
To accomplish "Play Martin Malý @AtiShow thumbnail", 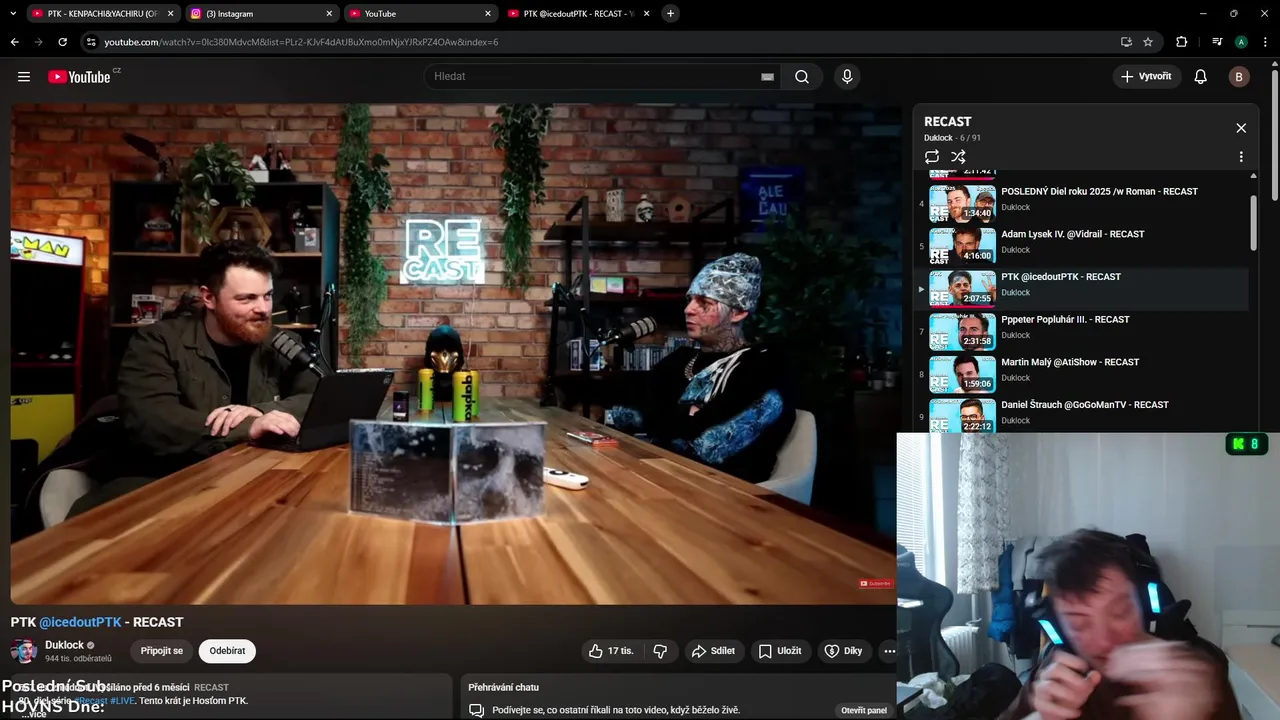I will click(962, 374).
